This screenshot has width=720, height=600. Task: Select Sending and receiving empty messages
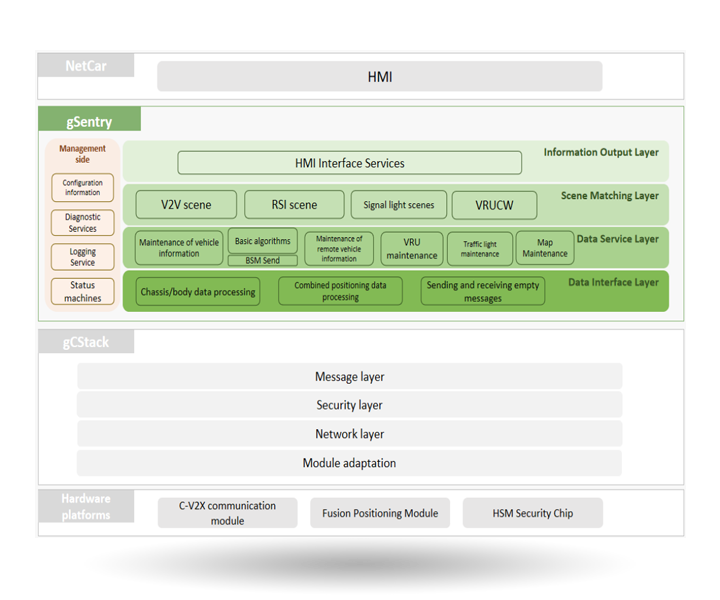coord(483,291)
